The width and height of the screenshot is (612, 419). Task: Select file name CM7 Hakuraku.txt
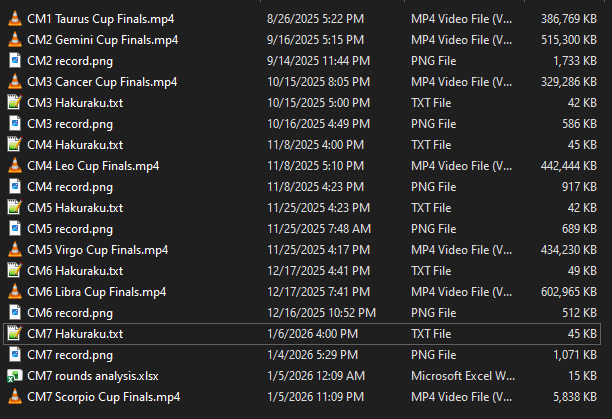click(75, 334)
